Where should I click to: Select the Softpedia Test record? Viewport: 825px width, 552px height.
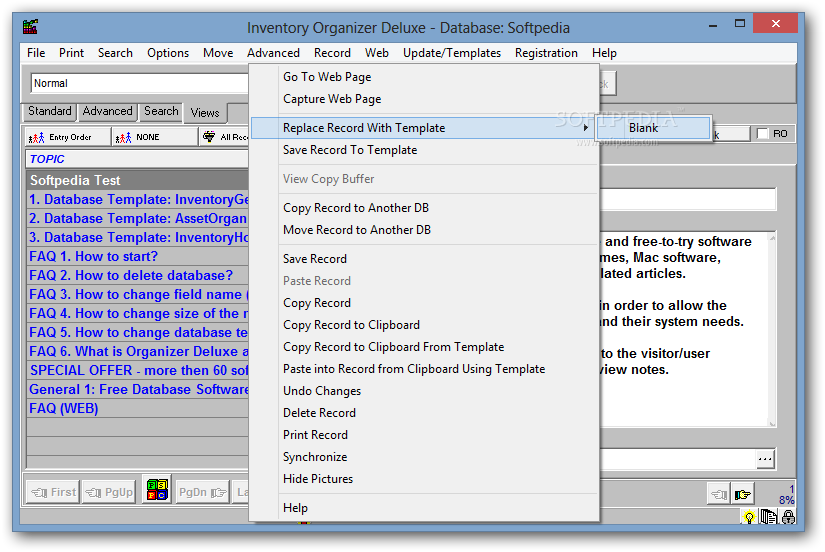(x=137, y=180)
